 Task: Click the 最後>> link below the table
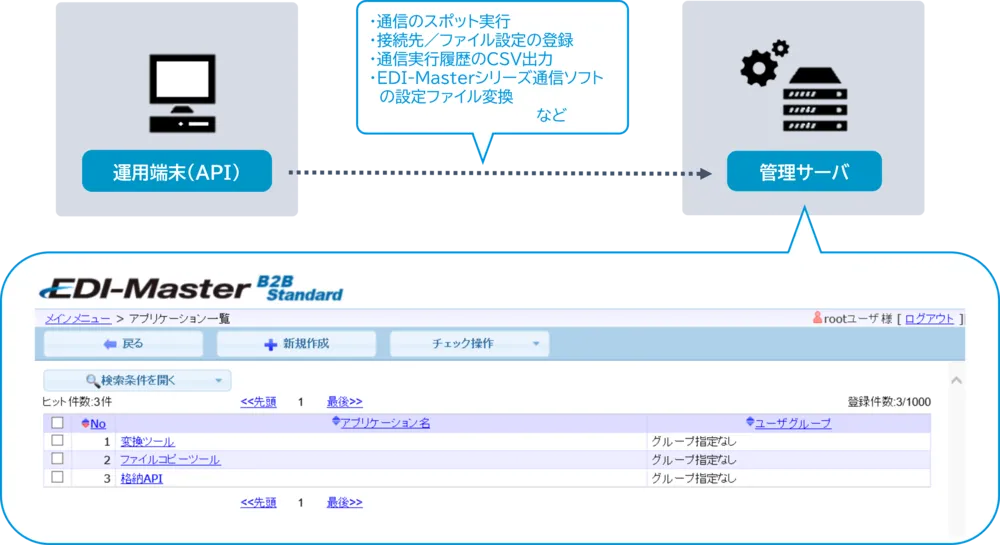344,502
